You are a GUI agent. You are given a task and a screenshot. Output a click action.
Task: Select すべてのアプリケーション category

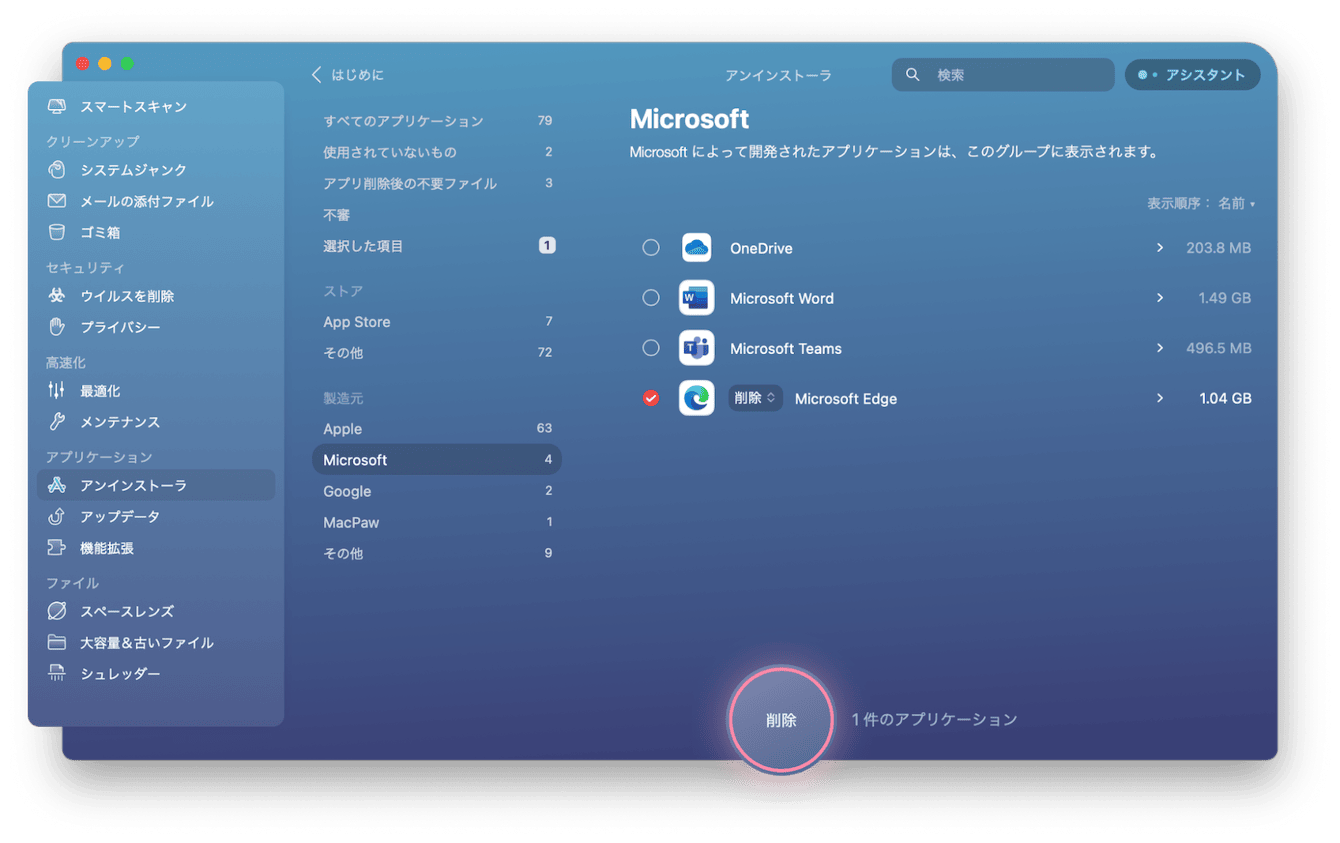pyautogui.click(x=437, y=121)
